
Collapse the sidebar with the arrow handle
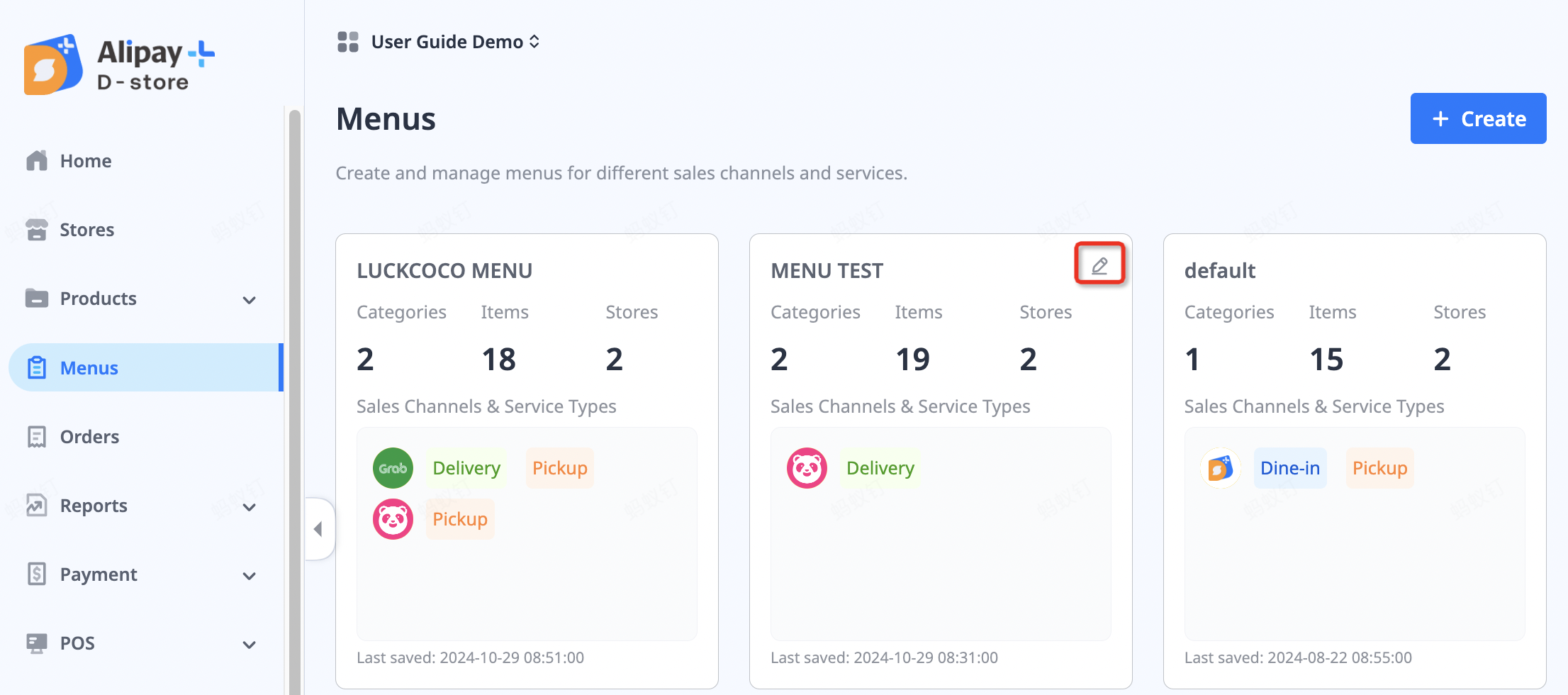(x=318, y=529)
